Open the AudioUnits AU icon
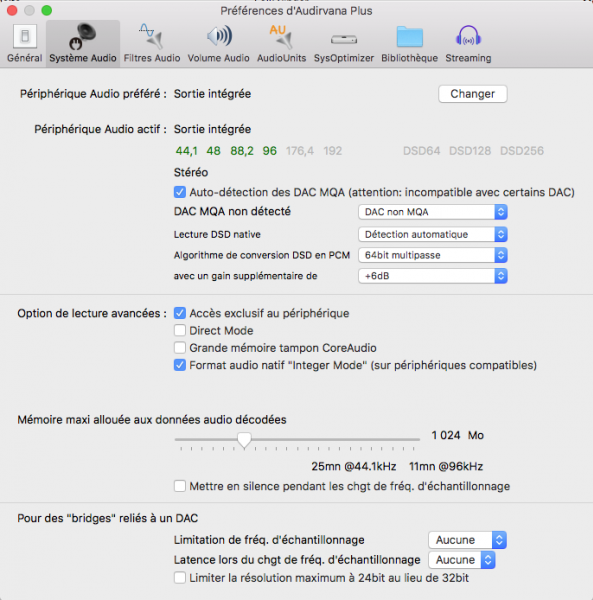Viewport: 593px width, 600px height. [281, 36]
